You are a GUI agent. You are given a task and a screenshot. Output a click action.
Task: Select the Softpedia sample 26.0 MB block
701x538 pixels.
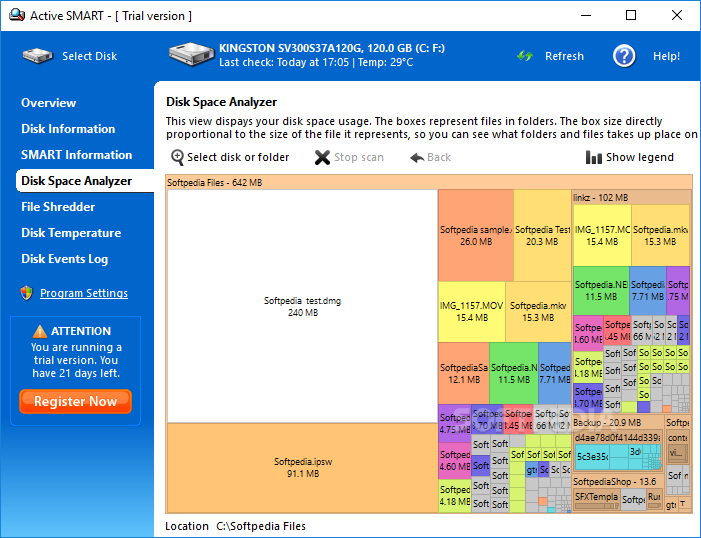476,235
